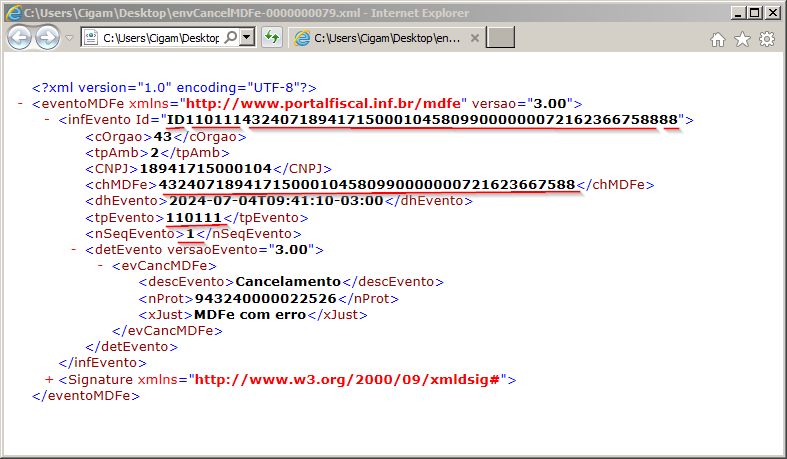Open the address bar autocomplete dropdown
Viewport: 787px width, 459px height.
246,38
